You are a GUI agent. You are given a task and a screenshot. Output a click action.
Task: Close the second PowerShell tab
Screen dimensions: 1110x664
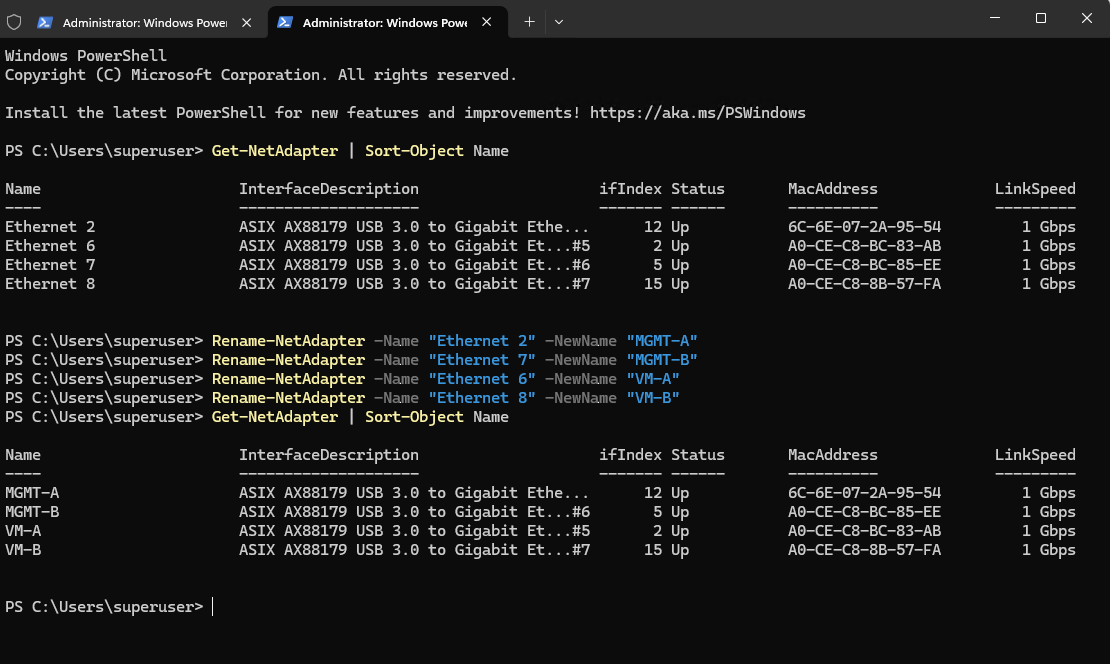486,22
